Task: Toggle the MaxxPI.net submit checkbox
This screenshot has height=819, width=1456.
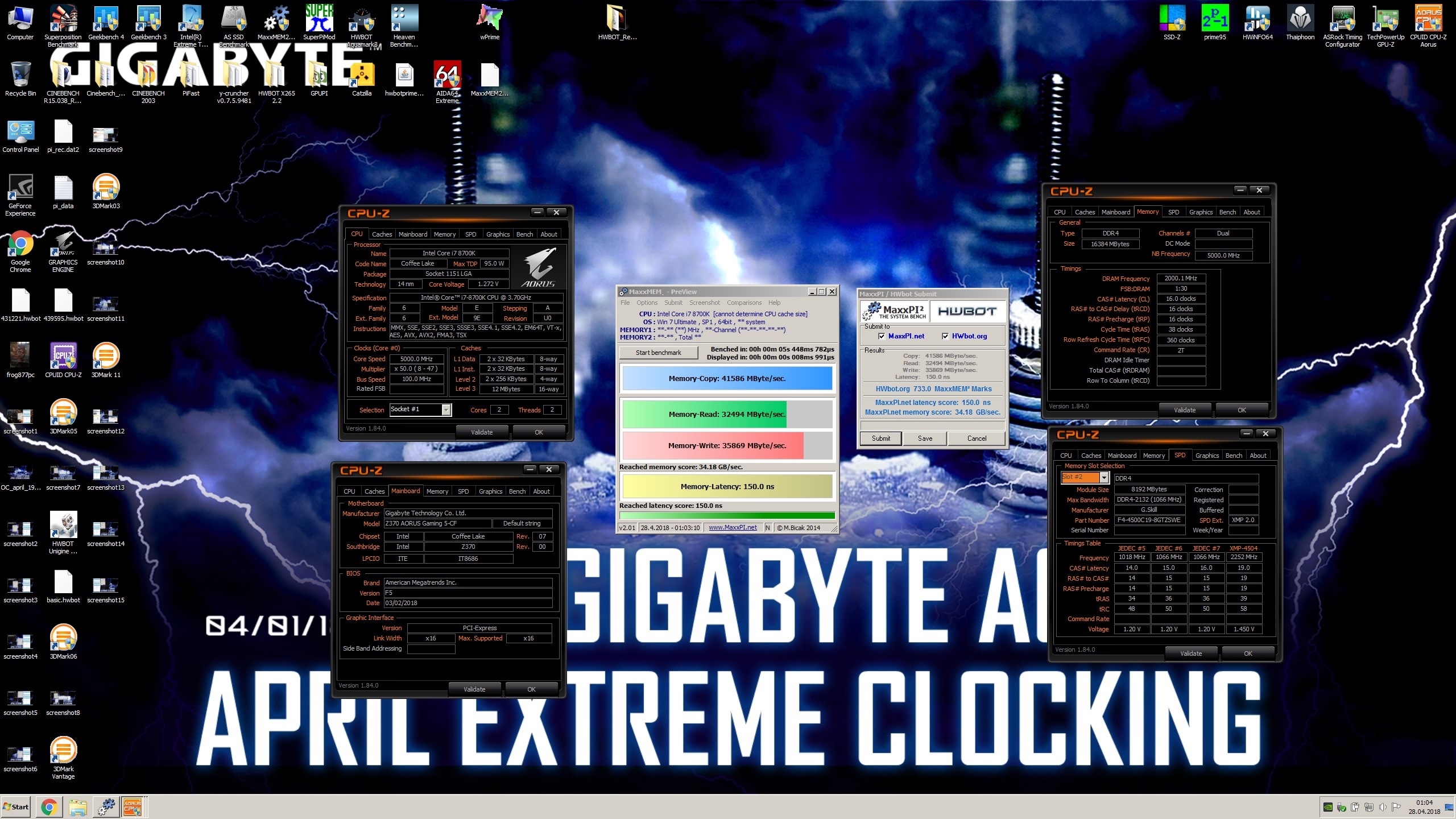Action: pyautogui.click(x=882, y=336)
